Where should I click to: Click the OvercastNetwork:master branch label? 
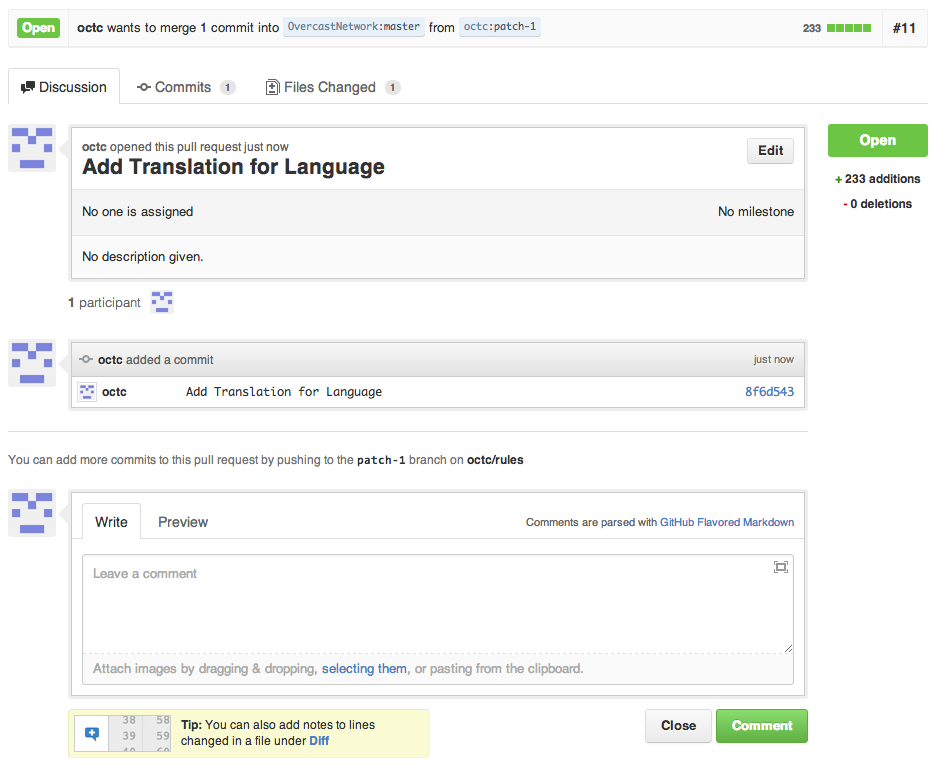(354, 27)
